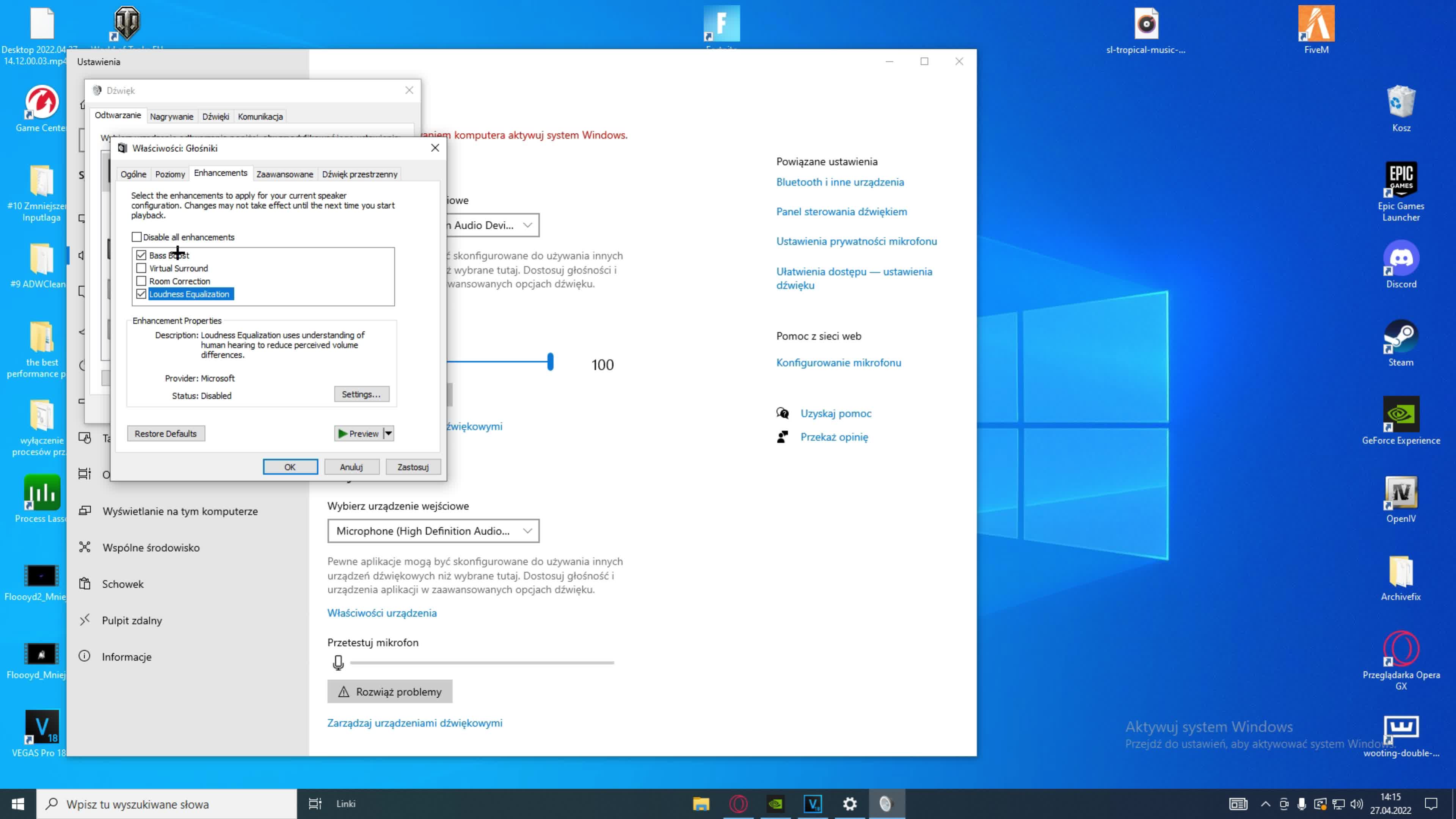Screen dimensions: 1456x819
Task: Click Opera GX icon in taskbar
Action: pos(738,803)
